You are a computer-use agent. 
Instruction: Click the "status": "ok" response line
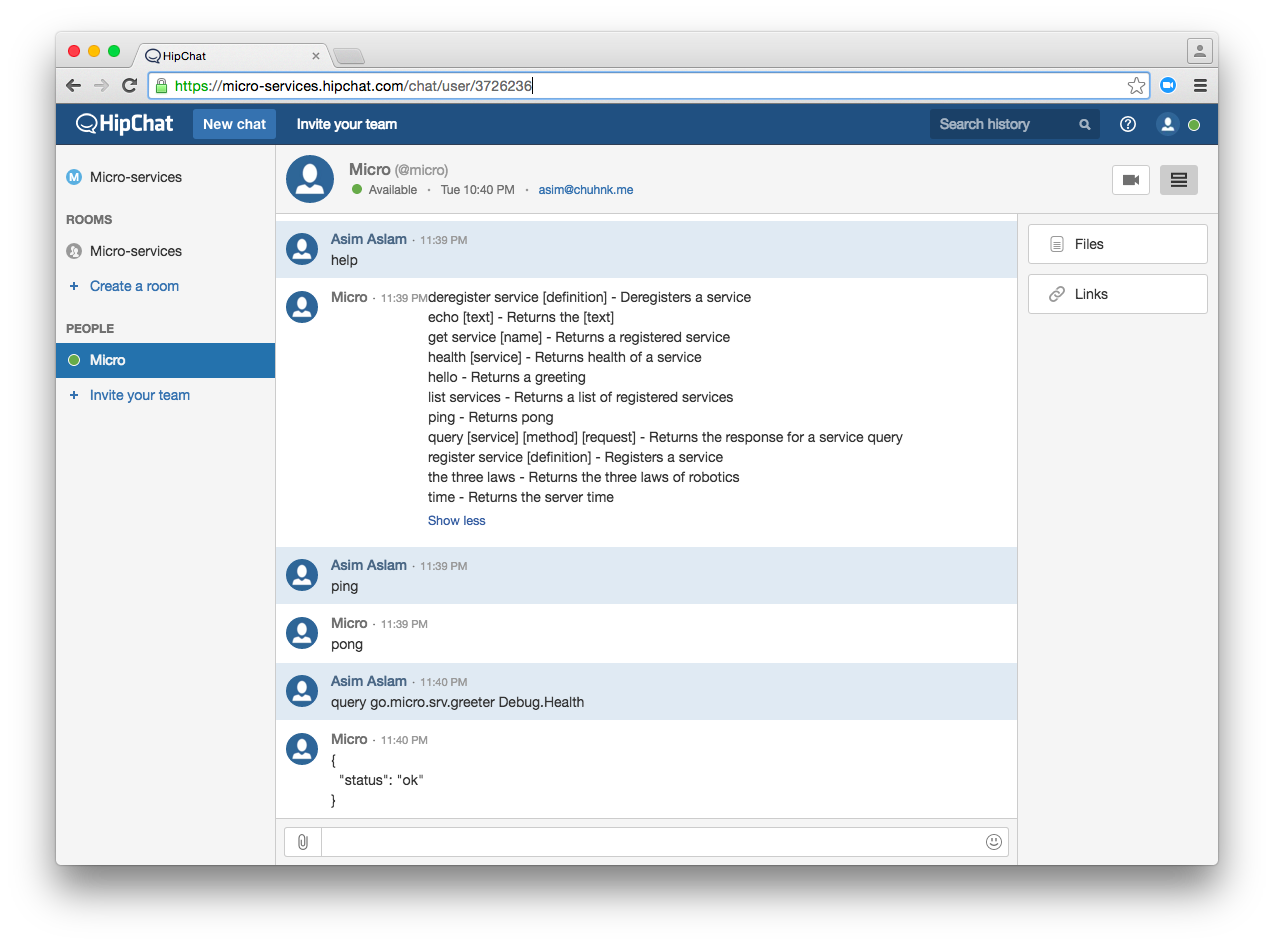tap(381, 780)
